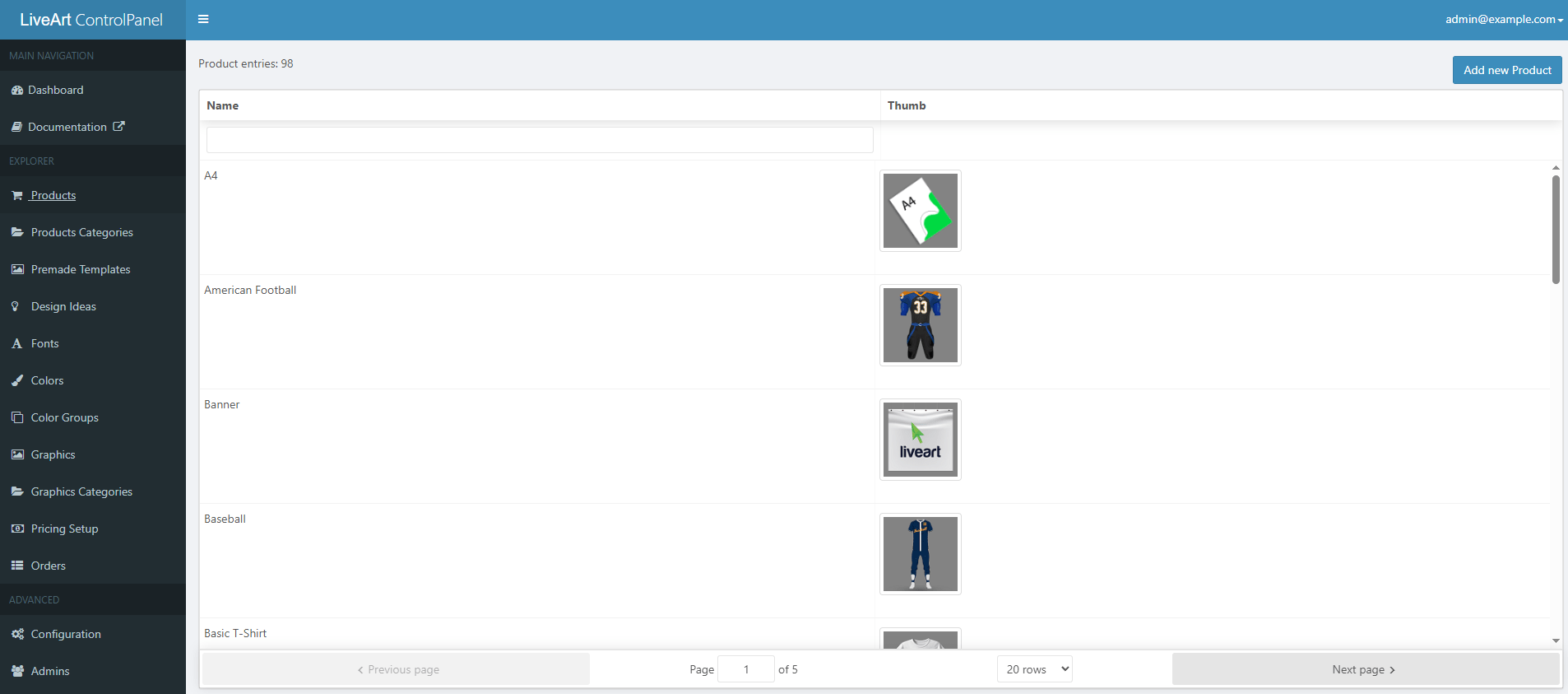Click the Pricing Setup money icon
This screenshot has width=1568, height=694.
pyautogui.click(x=17, y=529)
